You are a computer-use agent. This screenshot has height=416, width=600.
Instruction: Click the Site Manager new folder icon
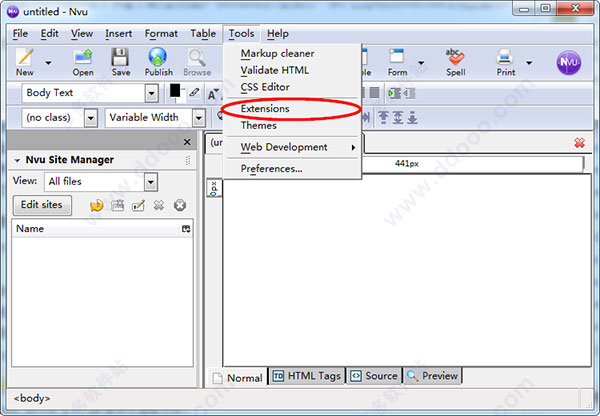click(x=117, y=206)
